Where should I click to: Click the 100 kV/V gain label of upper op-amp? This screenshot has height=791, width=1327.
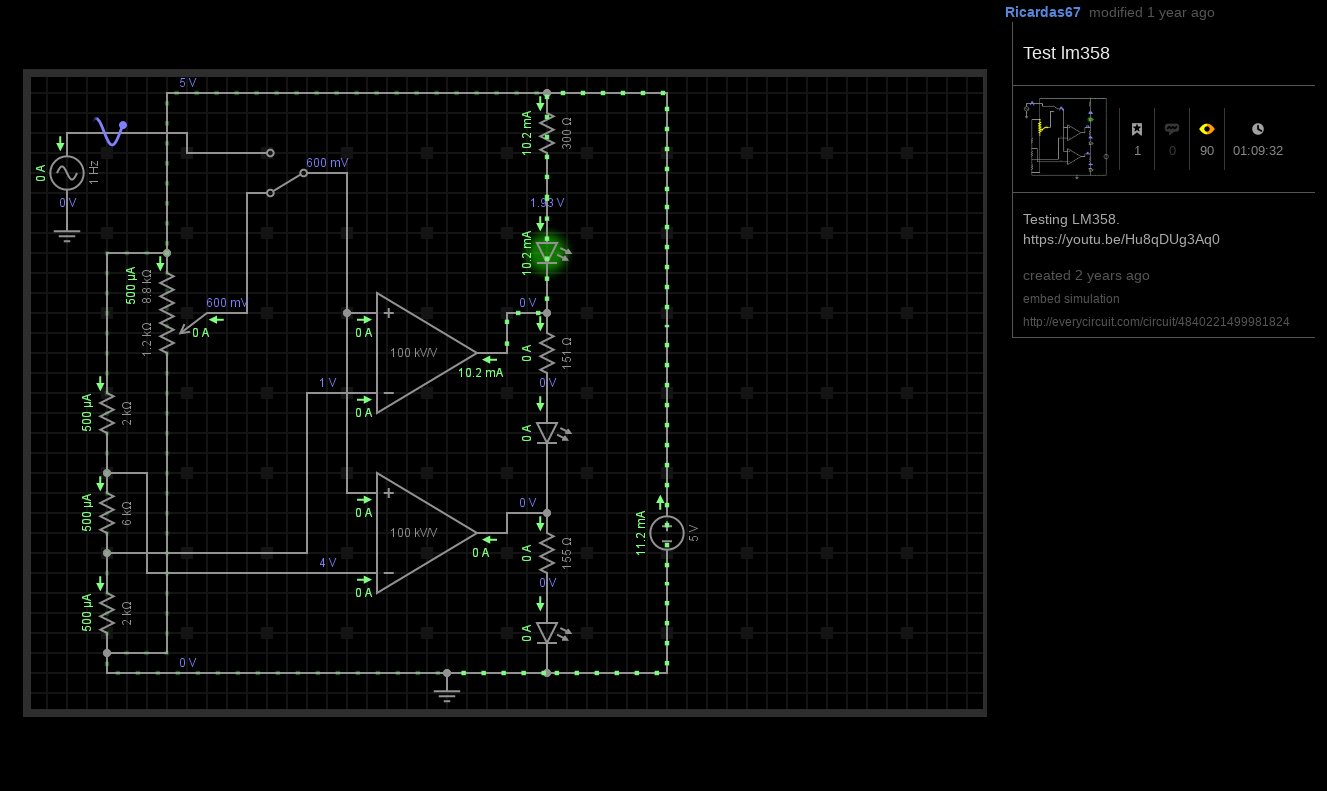[414, 353]
